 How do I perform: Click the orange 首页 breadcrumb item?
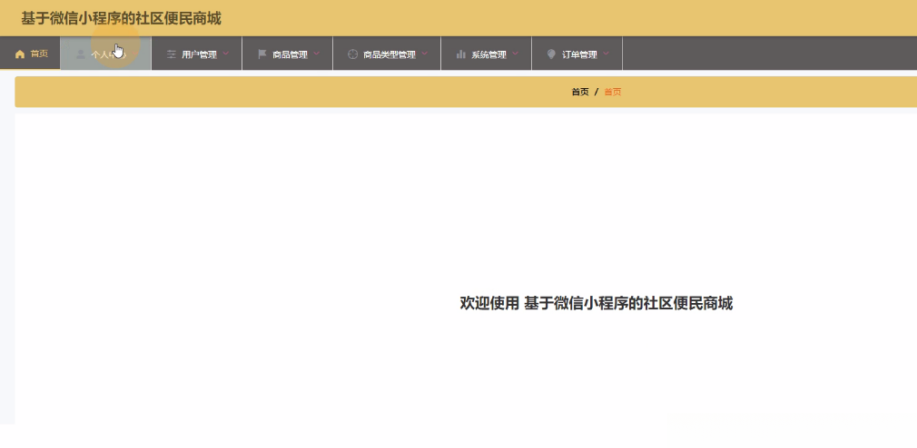click(x=612, y=92)
